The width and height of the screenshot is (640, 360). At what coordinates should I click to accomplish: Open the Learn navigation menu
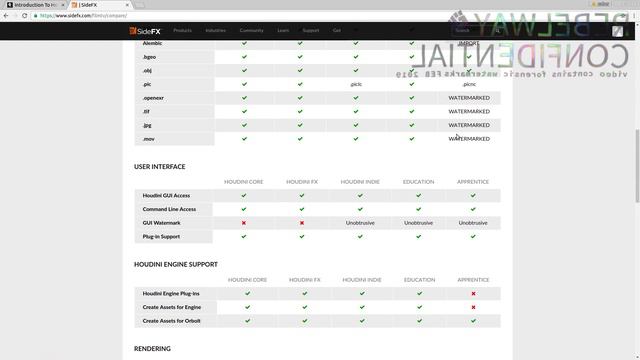[x=283, y=30]
